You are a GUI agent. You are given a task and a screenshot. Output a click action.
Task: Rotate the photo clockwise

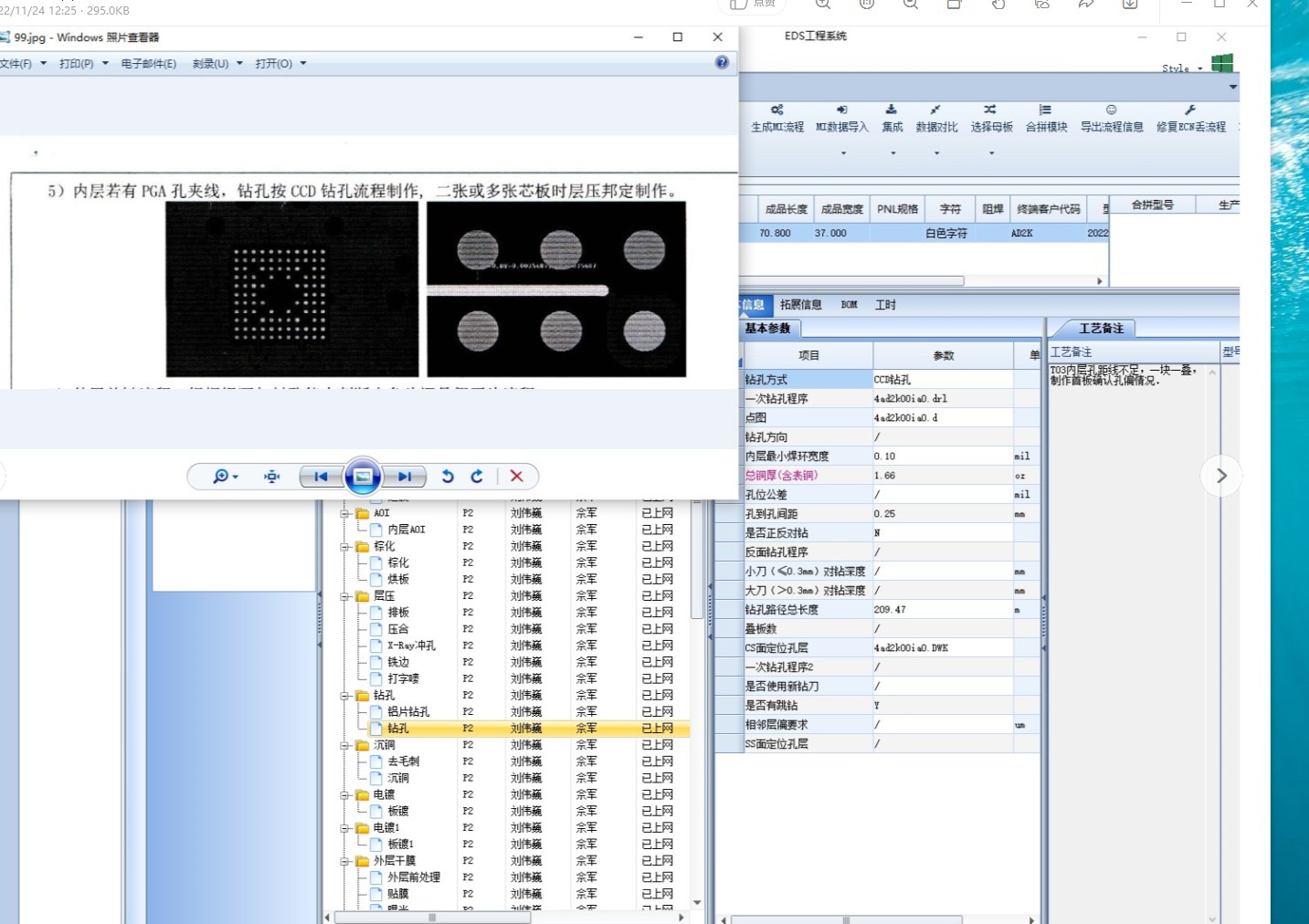coord(477,476)
